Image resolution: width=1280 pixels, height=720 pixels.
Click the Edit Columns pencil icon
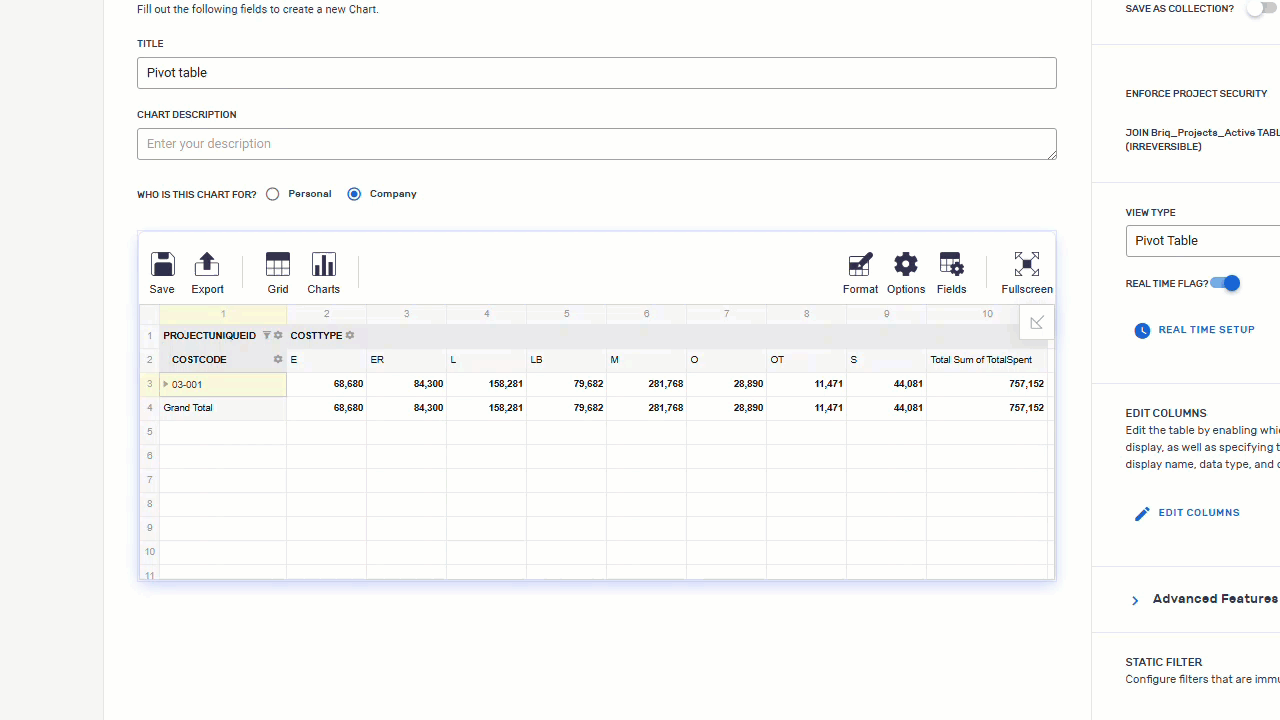pyautogui.click(x=1142, y=514)
